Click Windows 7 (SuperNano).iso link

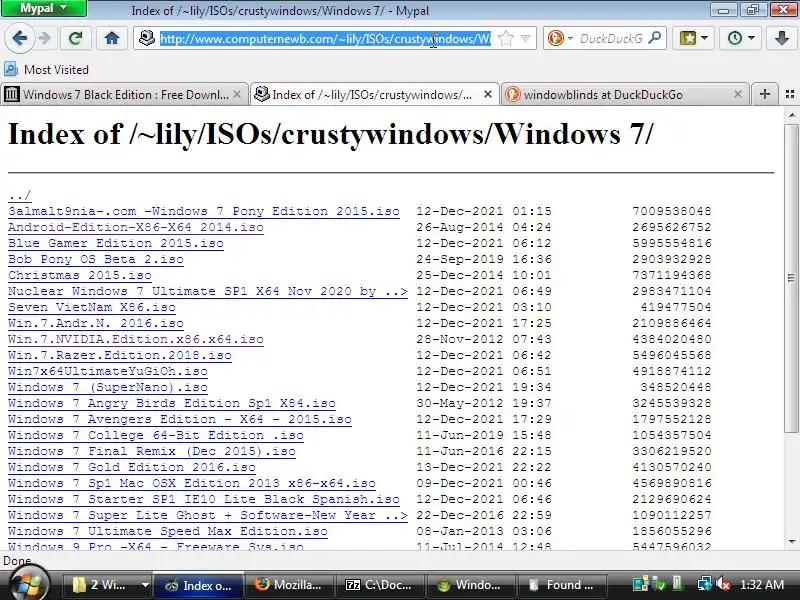point(108,387)
